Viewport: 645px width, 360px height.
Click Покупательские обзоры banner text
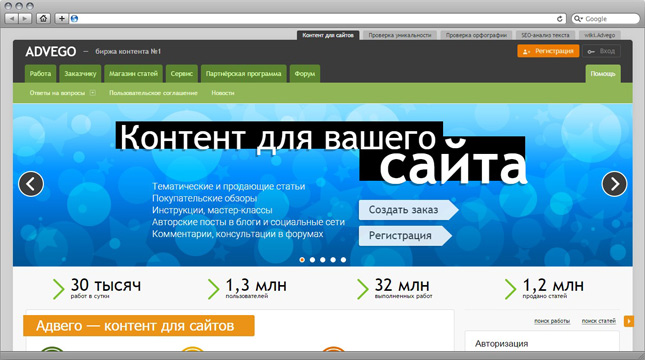tap(204, 198)
